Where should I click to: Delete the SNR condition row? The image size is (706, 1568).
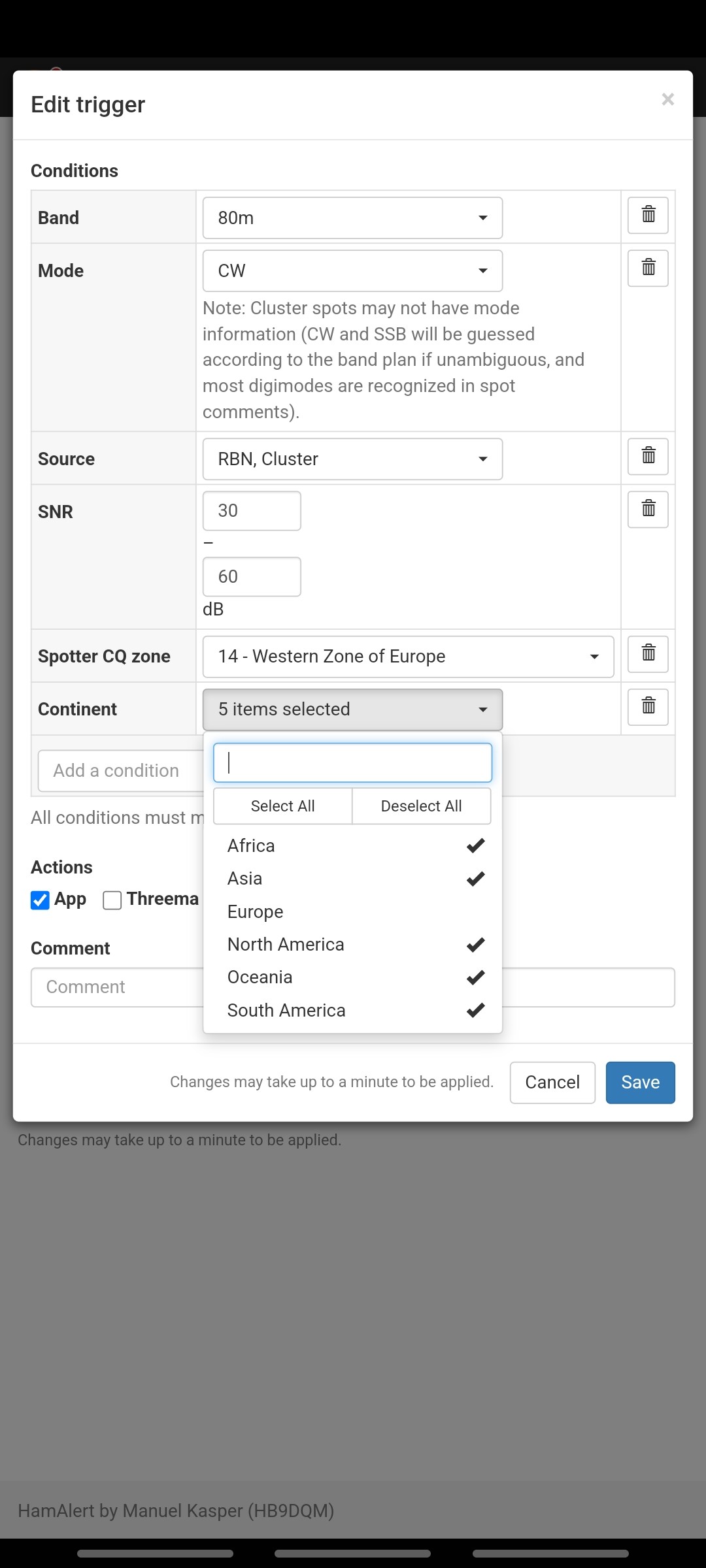(x=647, y=509)
